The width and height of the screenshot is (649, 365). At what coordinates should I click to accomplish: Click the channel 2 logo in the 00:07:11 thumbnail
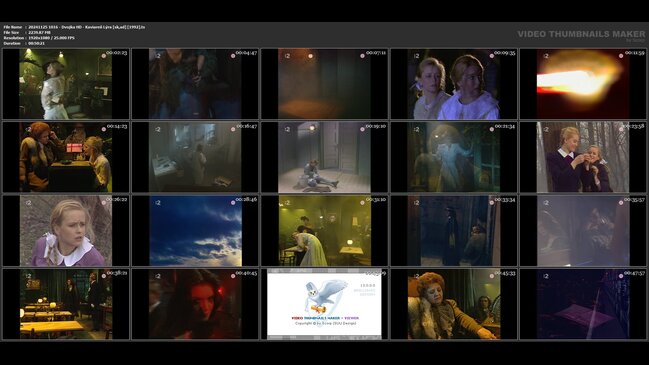287,55
